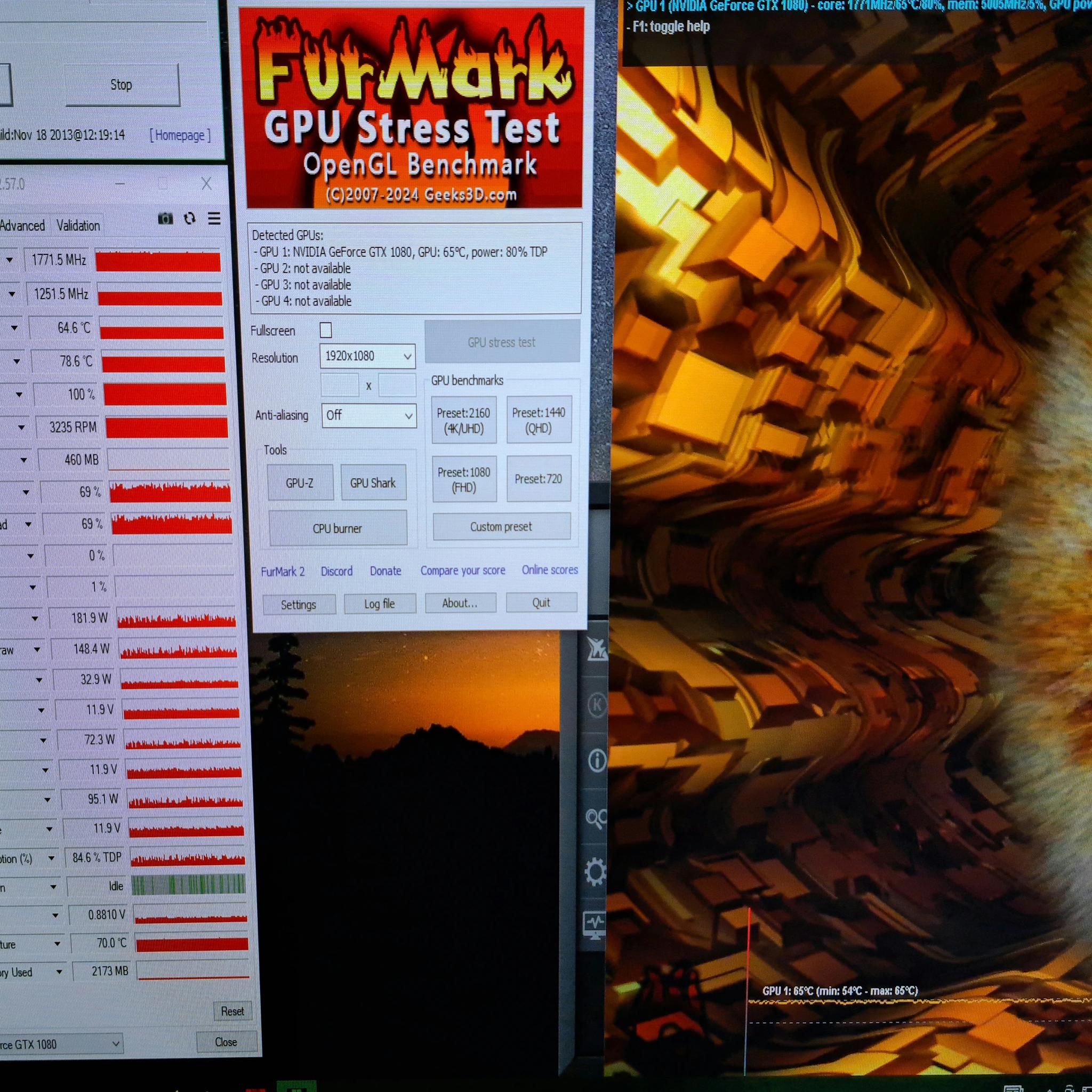Expand the 1771.5 MHz sensor dropdown arrow
The height and width of the screenshot is (1092, 1092).
[x=10, y=260]
